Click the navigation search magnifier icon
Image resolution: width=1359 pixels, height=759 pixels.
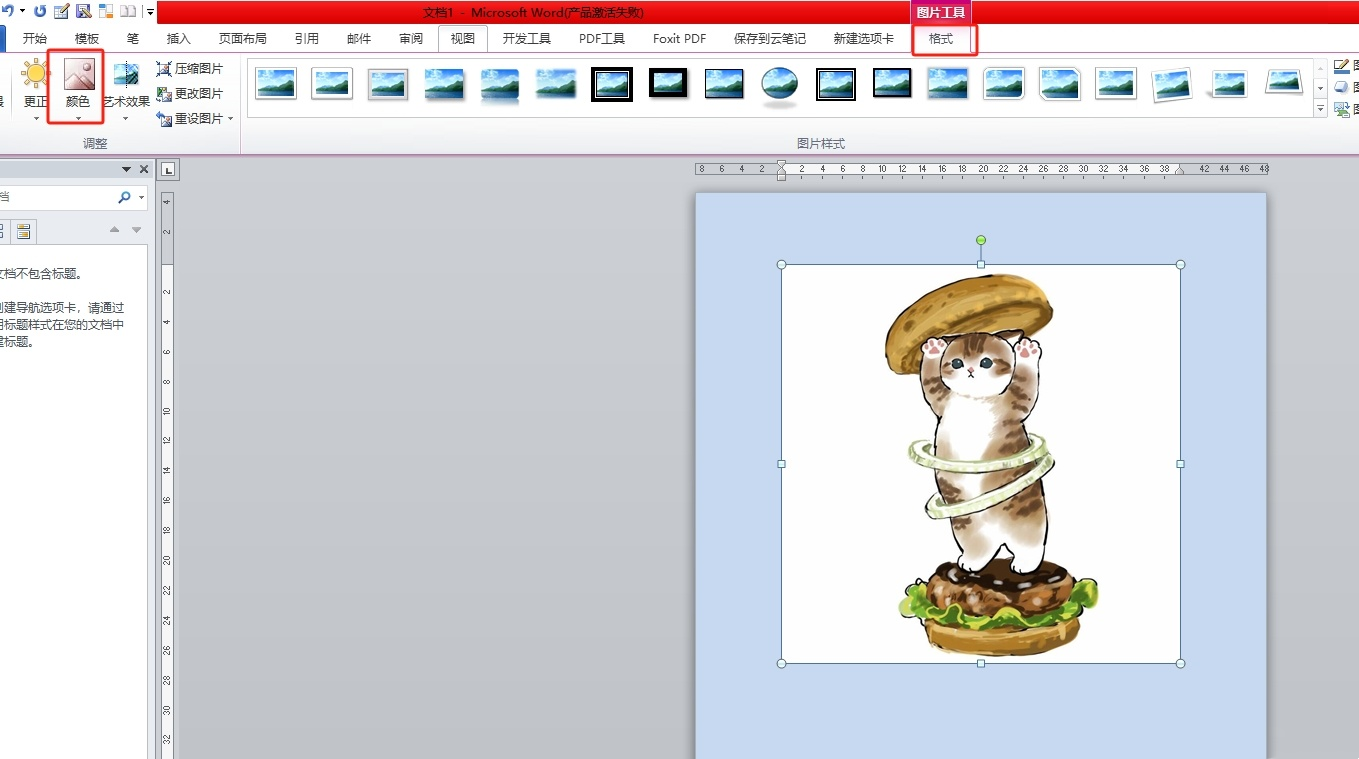[124, 197]
